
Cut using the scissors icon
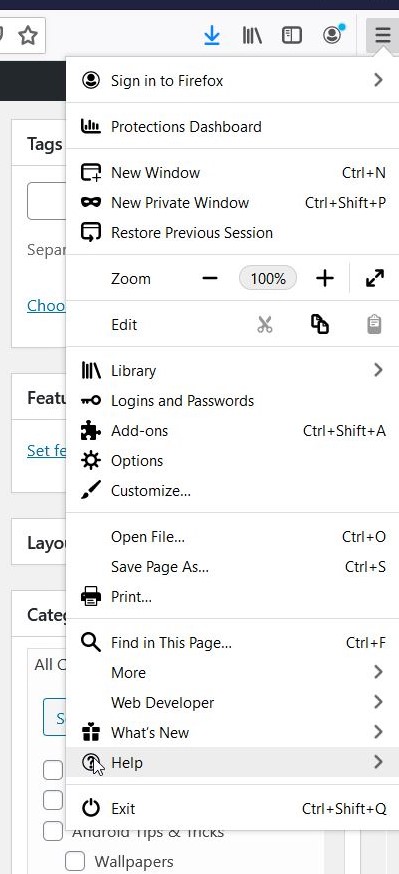point(265,324)
